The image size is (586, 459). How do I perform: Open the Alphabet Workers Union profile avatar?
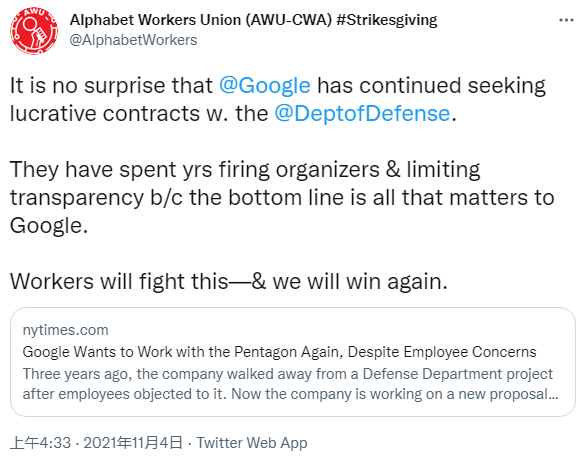(34, 31)
